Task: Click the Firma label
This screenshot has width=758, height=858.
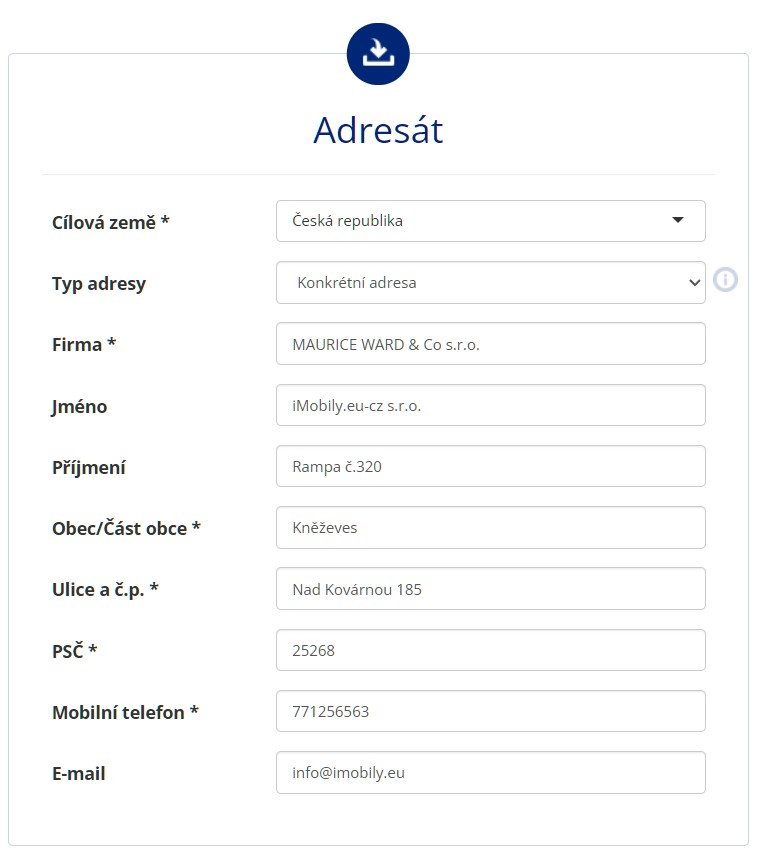Action: [84, 344]
